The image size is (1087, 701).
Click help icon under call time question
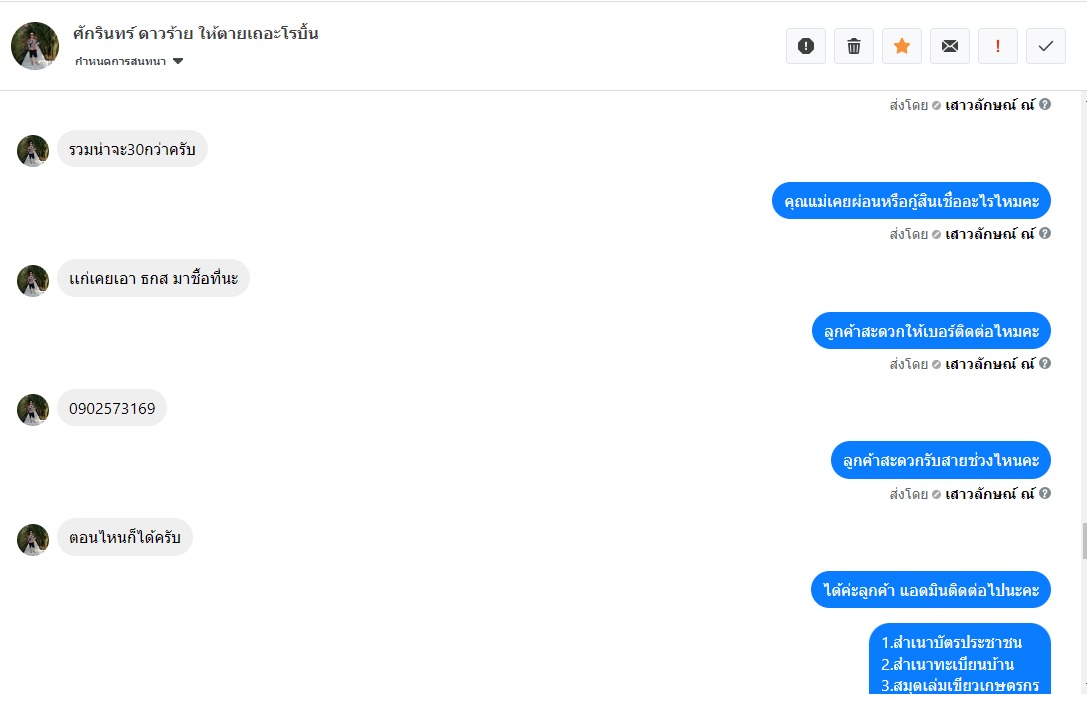(x=1045, y=492)
